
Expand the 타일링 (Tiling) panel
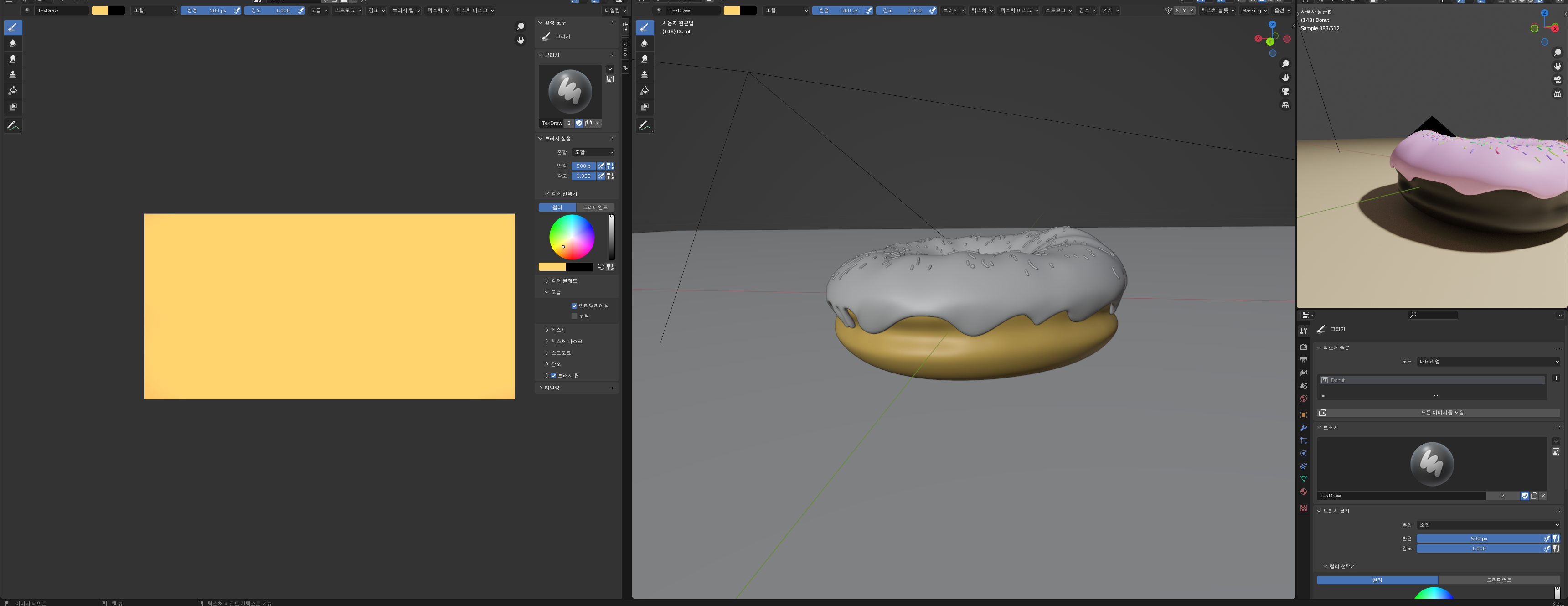[x=552, y=388]
